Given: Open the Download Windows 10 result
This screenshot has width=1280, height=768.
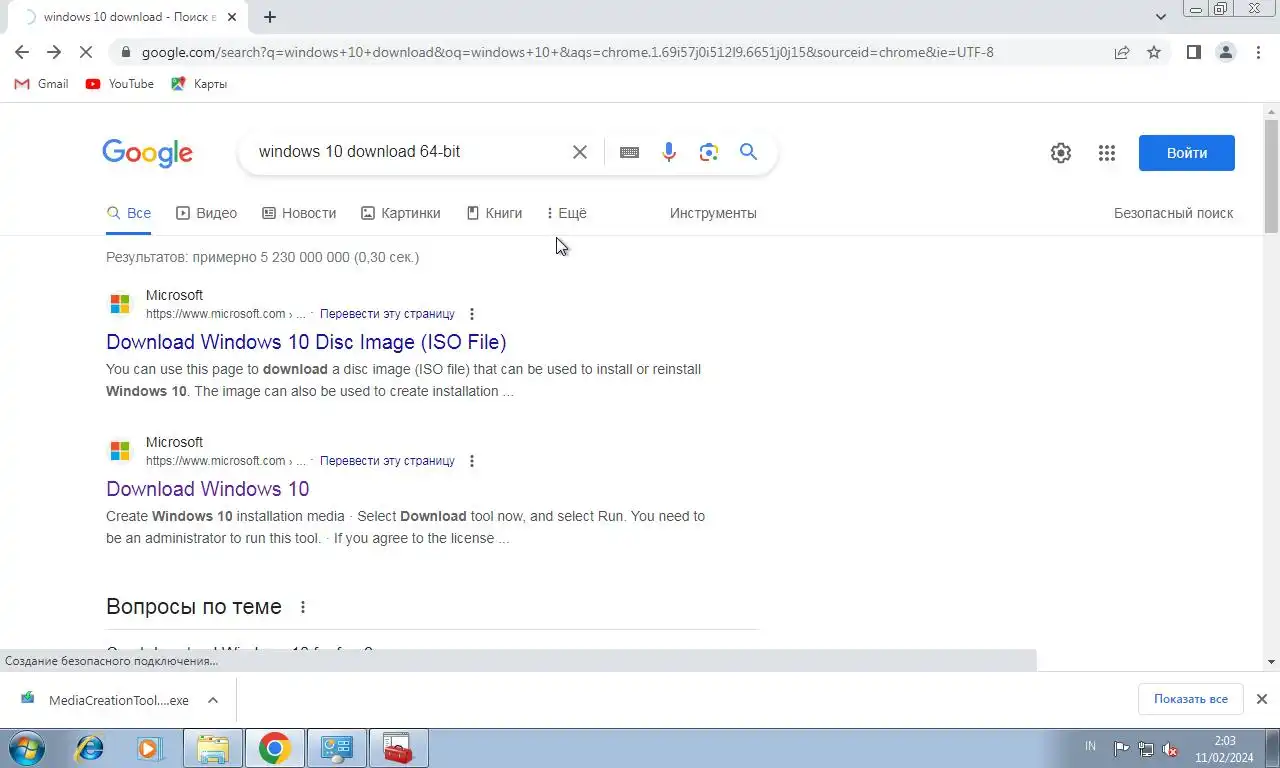Looking at the screenshot, I should (207, 489).
